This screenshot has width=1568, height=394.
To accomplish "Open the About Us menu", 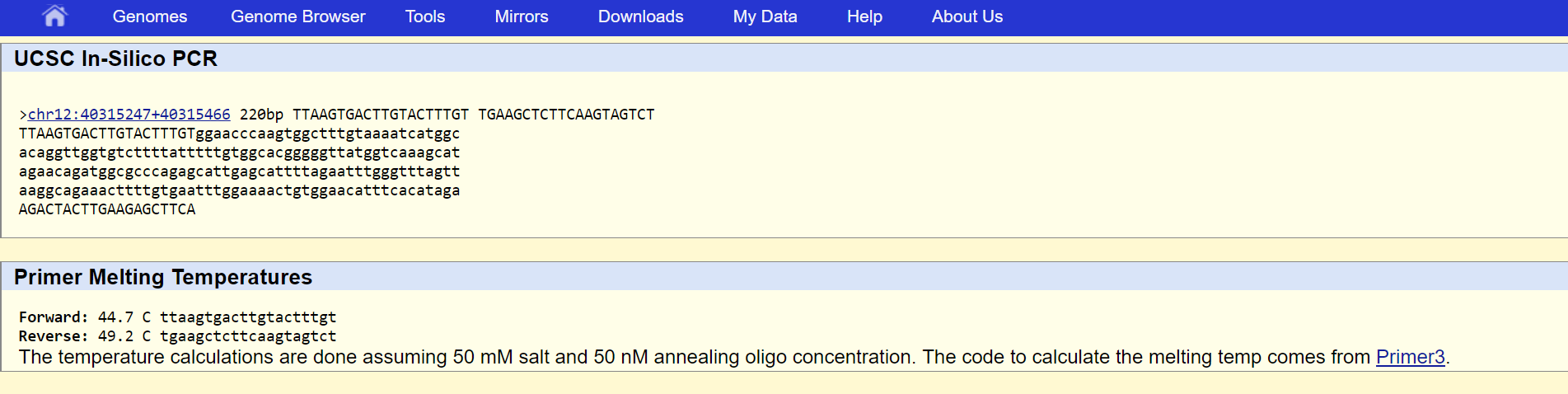I will point(967,16).
